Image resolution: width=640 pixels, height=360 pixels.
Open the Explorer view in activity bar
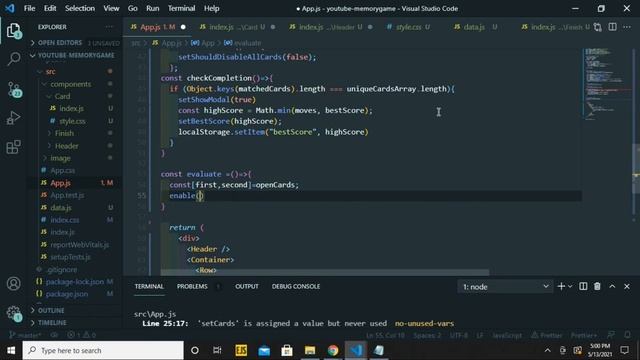click(13, 30)
